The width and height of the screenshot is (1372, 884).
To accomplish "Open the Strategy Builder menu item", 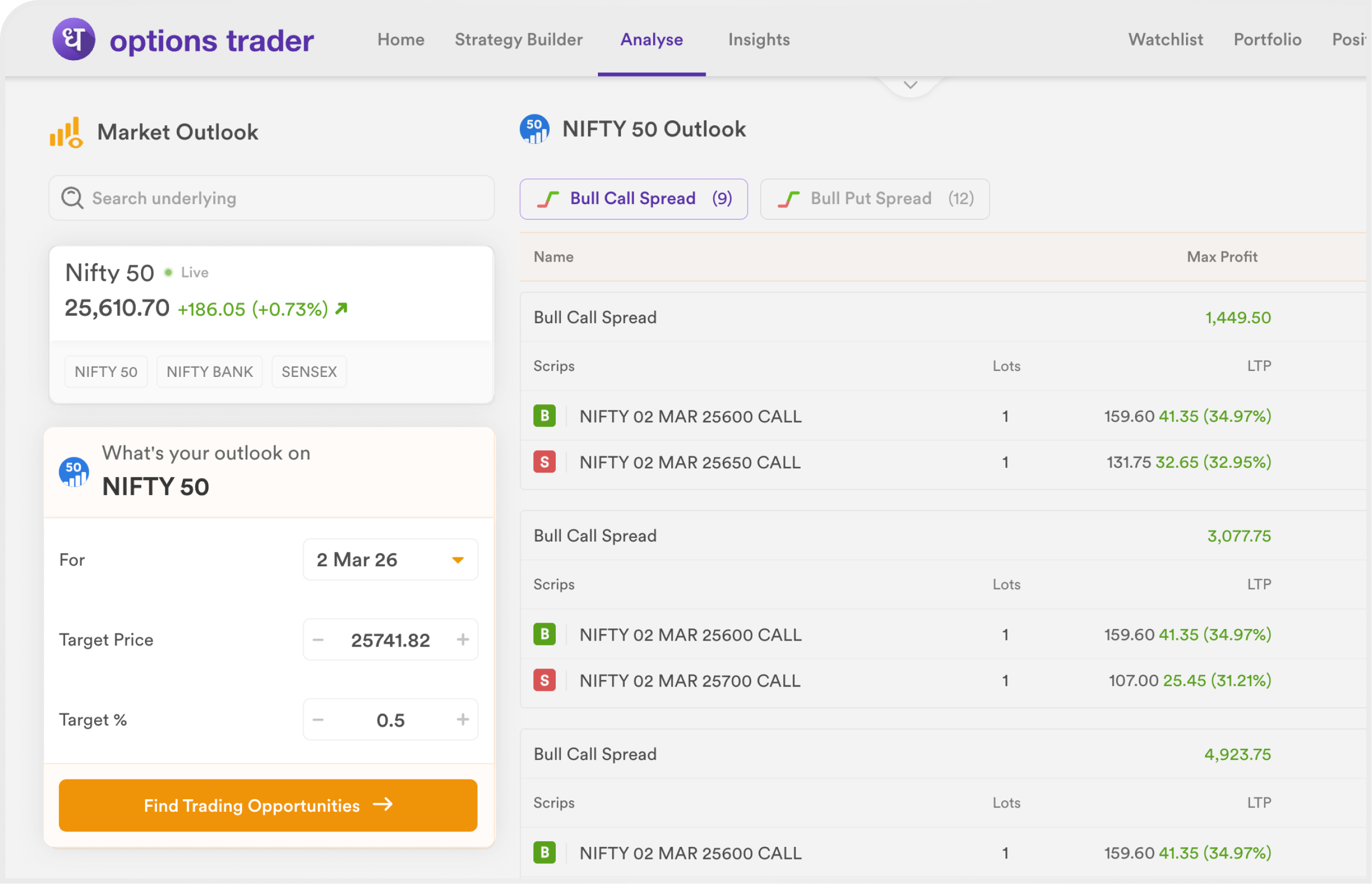I will pyautogui.click(x=519, y=39).
